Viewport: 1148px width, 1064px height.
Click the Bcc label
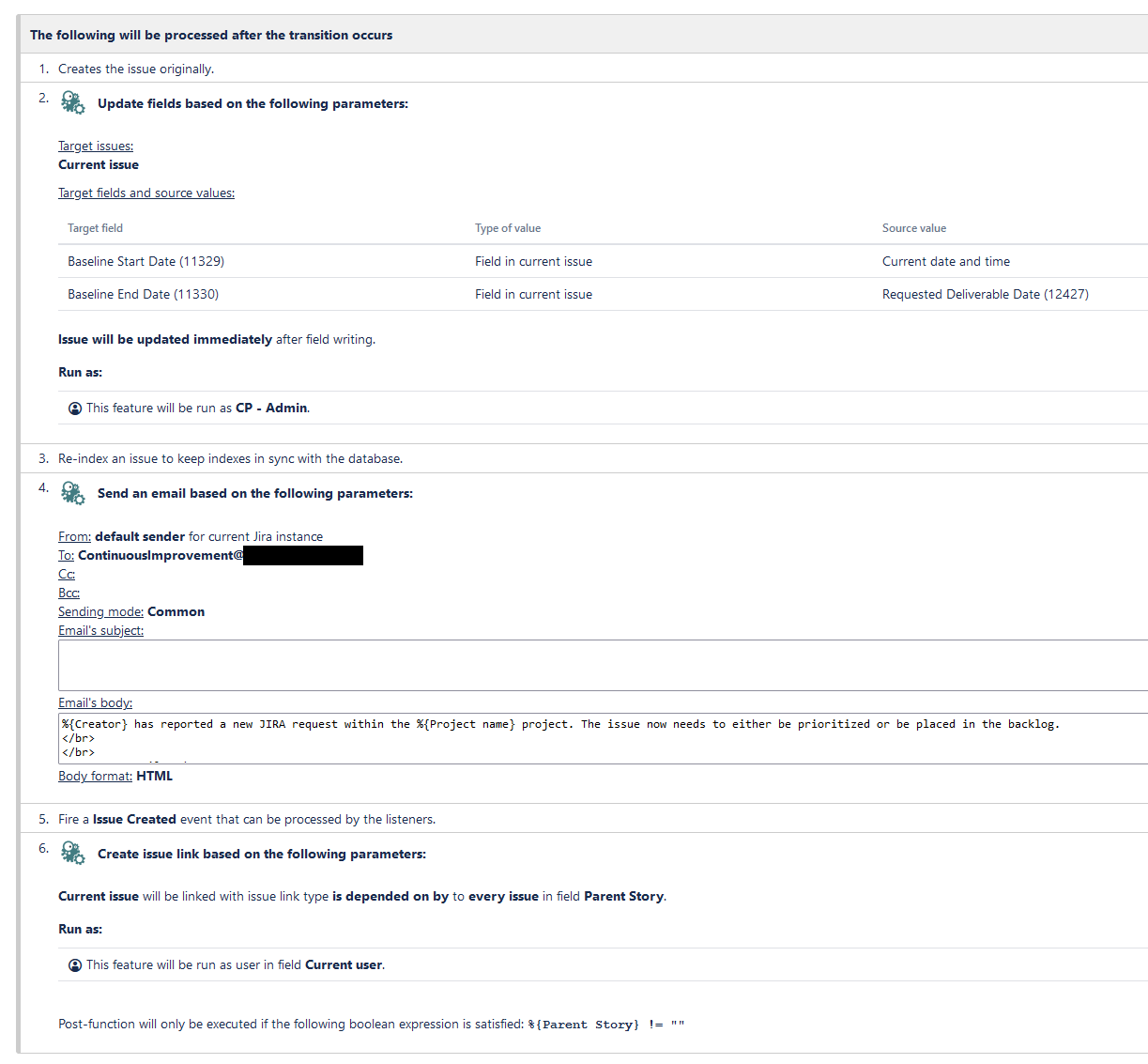coord(69,593)
